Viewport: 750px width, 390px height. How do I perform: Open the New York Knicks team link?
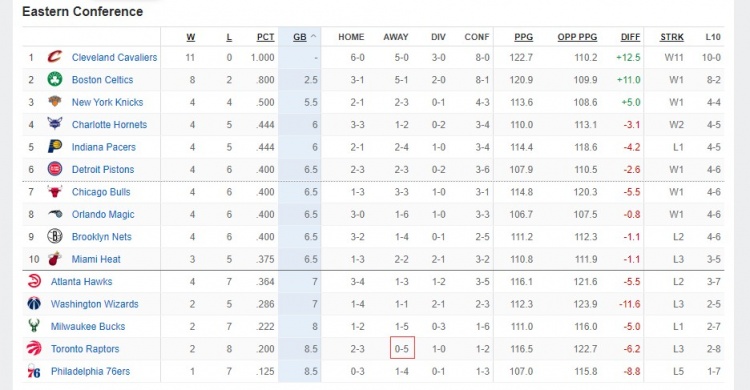(107, 102)
